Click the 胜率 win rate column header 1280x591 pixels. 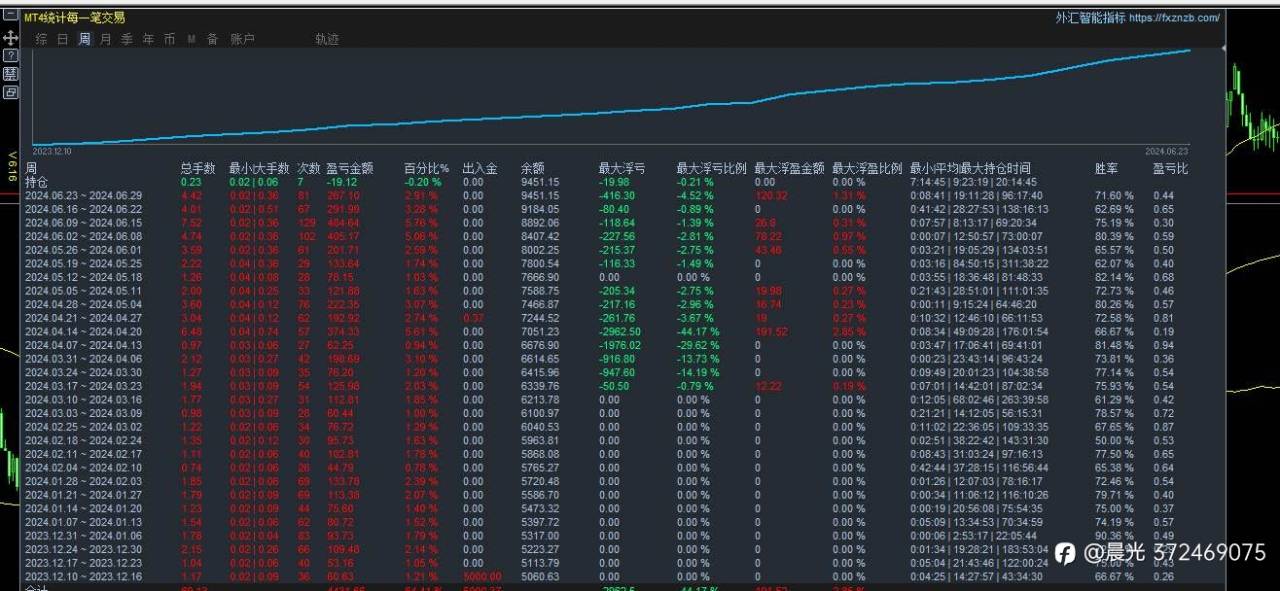click(x=1106, y=168)
